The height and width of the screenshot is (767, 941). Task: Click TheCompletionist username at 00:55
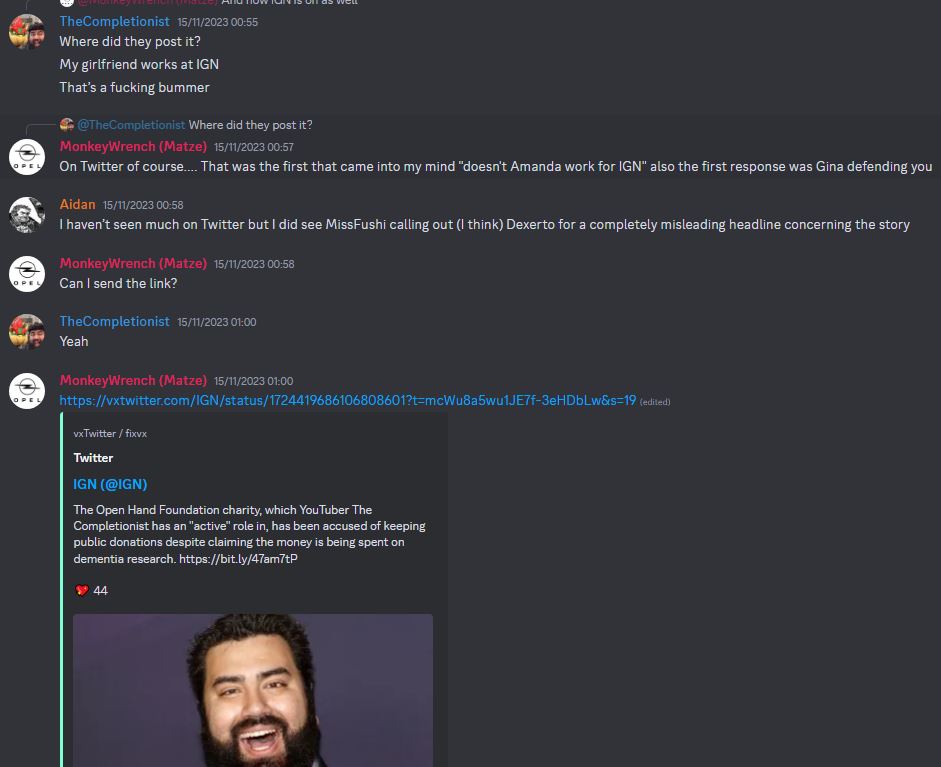115,22
